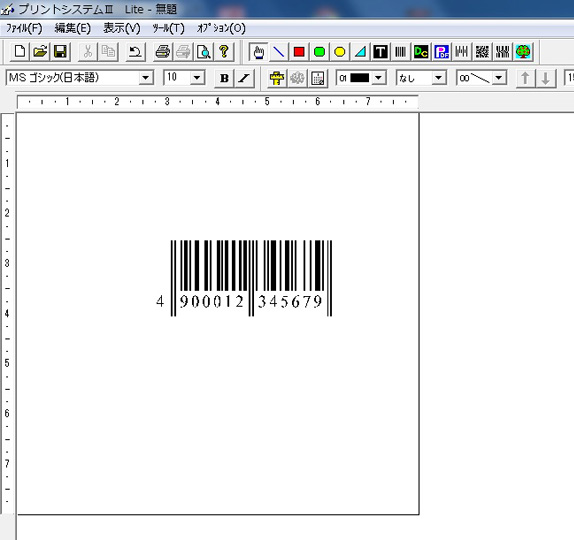Click the postal barcode tool with uneven bars
The height and width of the screenshot is (540, 574).
pos(462,52)
